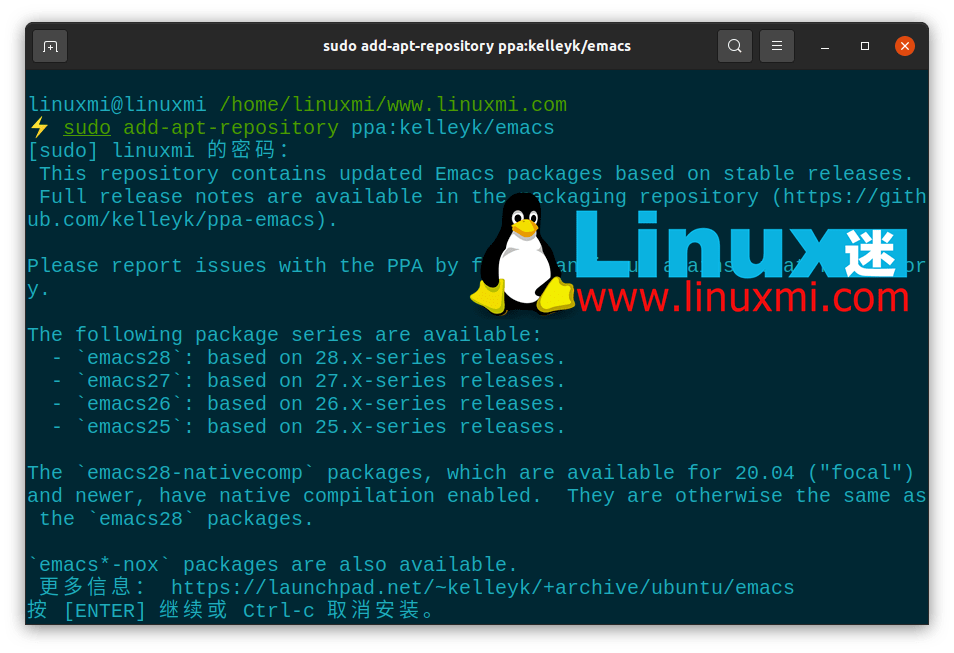The image size is (954, 653).
Task: Open the launchpad.net kelleyk emacs archive URL
Action: [482, 588]
